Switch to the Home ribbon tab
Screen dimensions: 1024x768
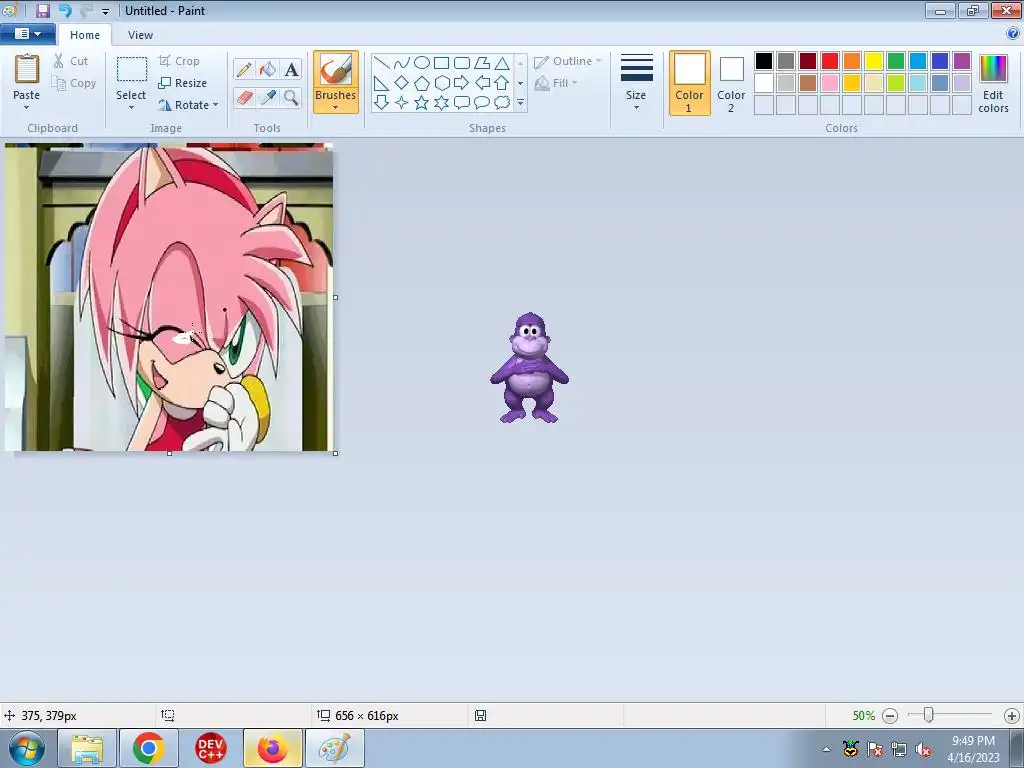click(85, 35)
